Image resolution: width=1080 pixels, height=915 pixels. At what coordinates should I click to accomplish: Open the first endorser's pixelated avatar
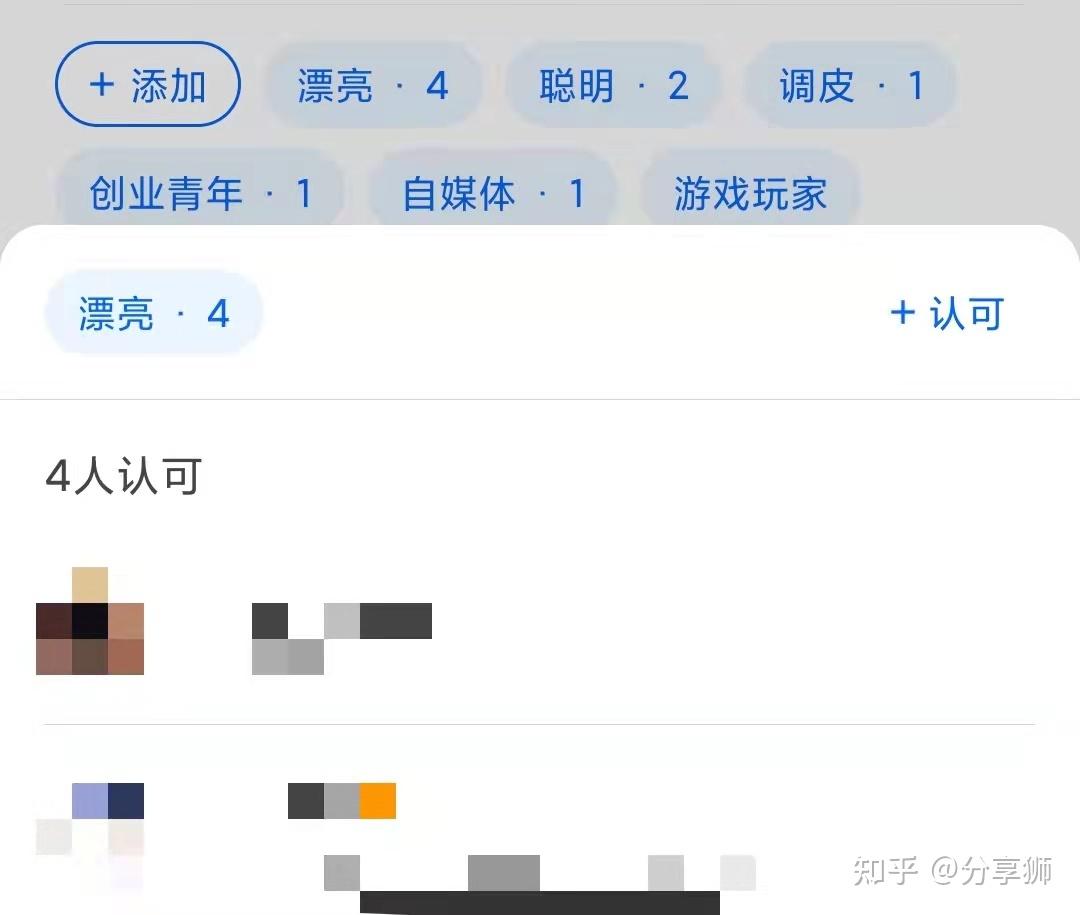tap(90, 621)
